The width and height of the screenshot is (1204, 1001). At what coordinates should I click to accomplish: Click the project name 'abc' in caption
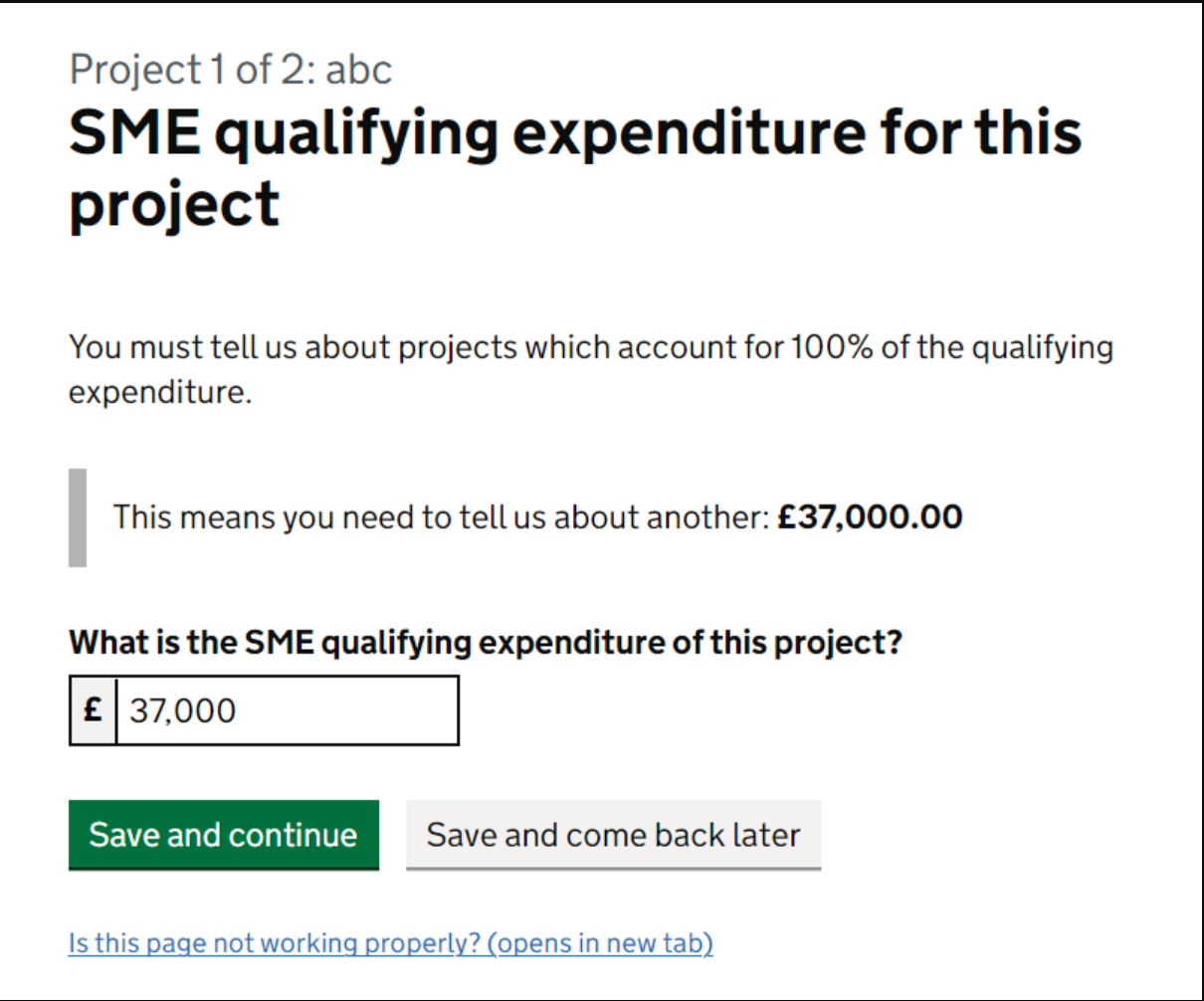(x=359, y=70)
